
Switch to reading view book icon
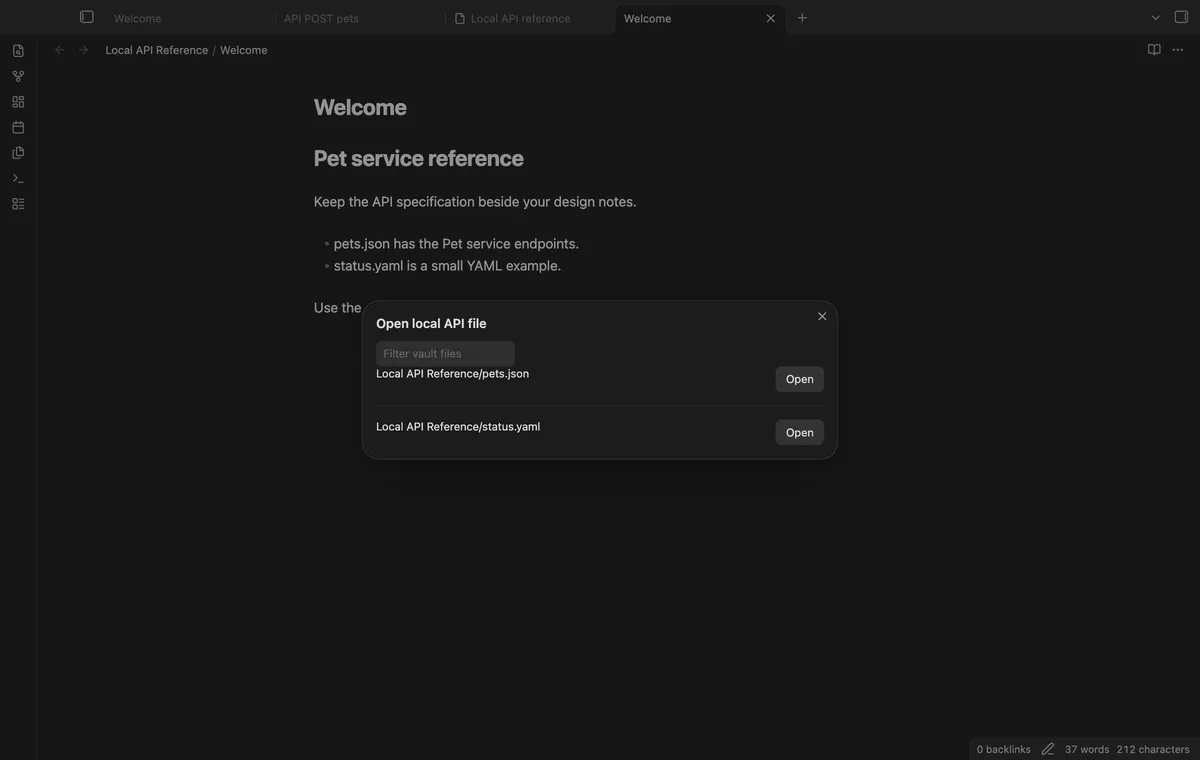coord(1154,50)
